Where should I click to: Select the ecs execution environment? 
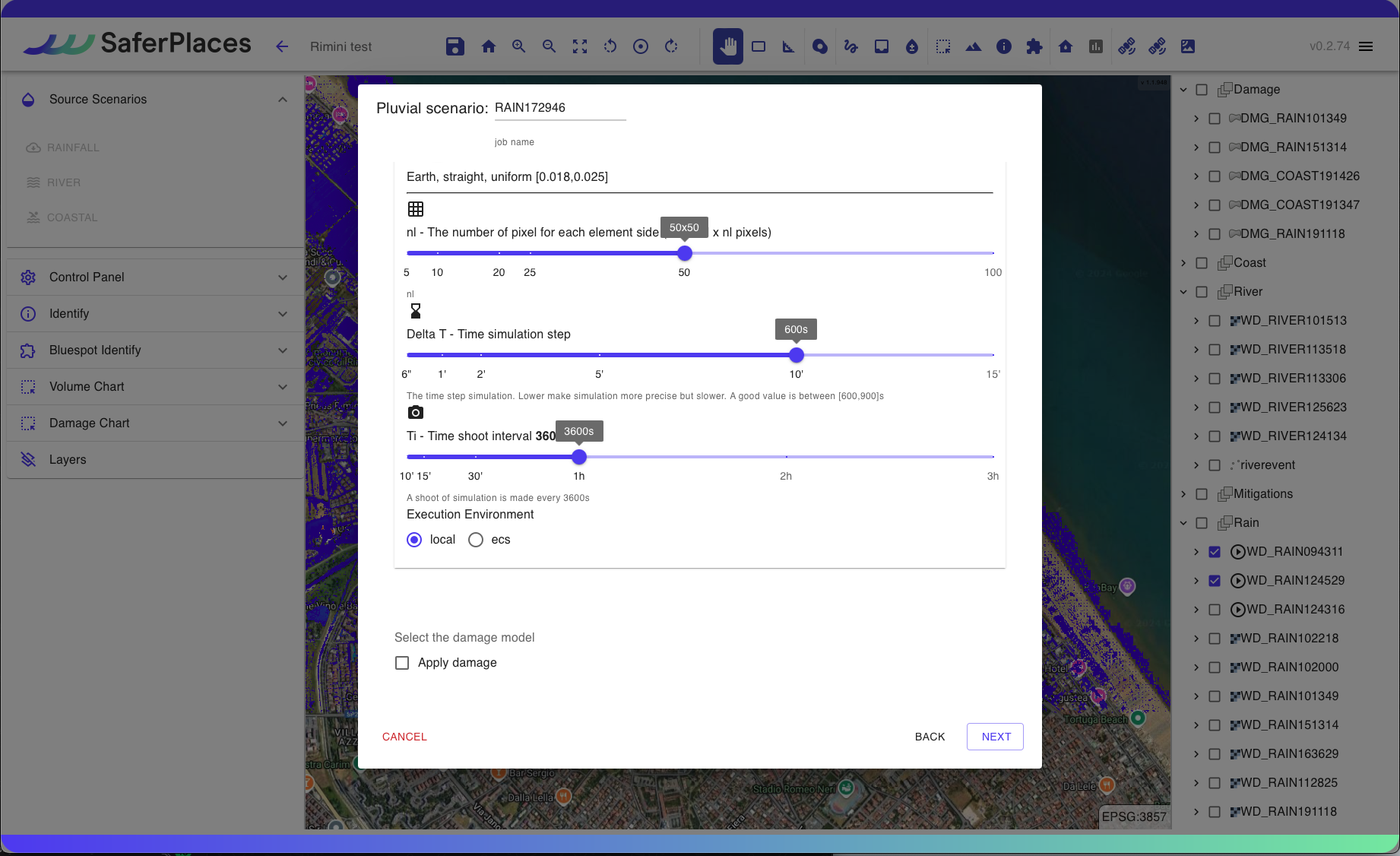tap(476, 540)
